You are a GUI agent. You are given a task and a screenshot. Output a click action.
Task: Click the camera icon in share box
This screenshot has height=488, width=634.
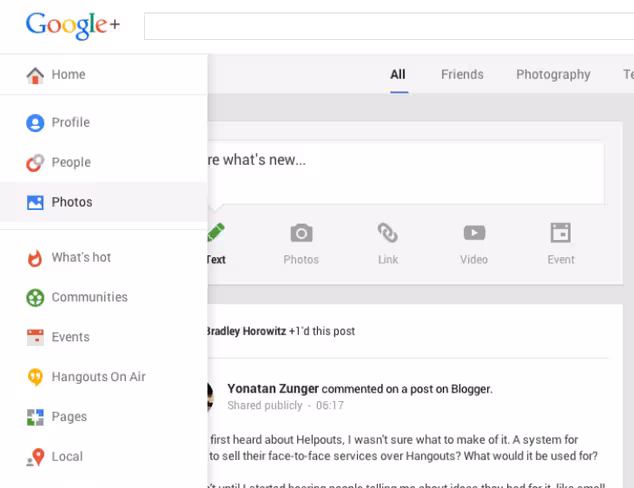point(301,233)
